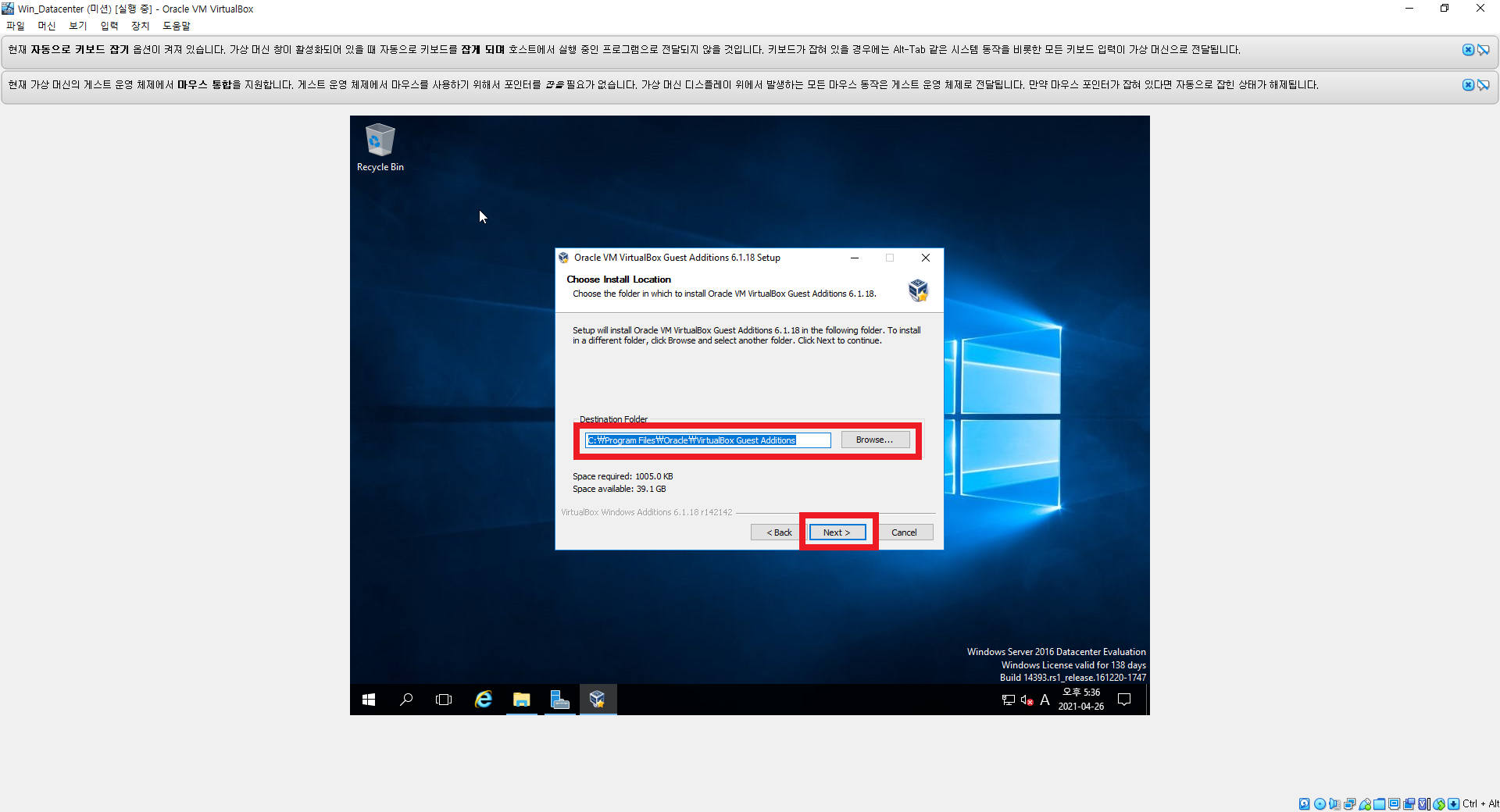Suppress the keyboard capture message permanently
Viewport: 1500px width, 812px height.
(x=1483, y=50)
